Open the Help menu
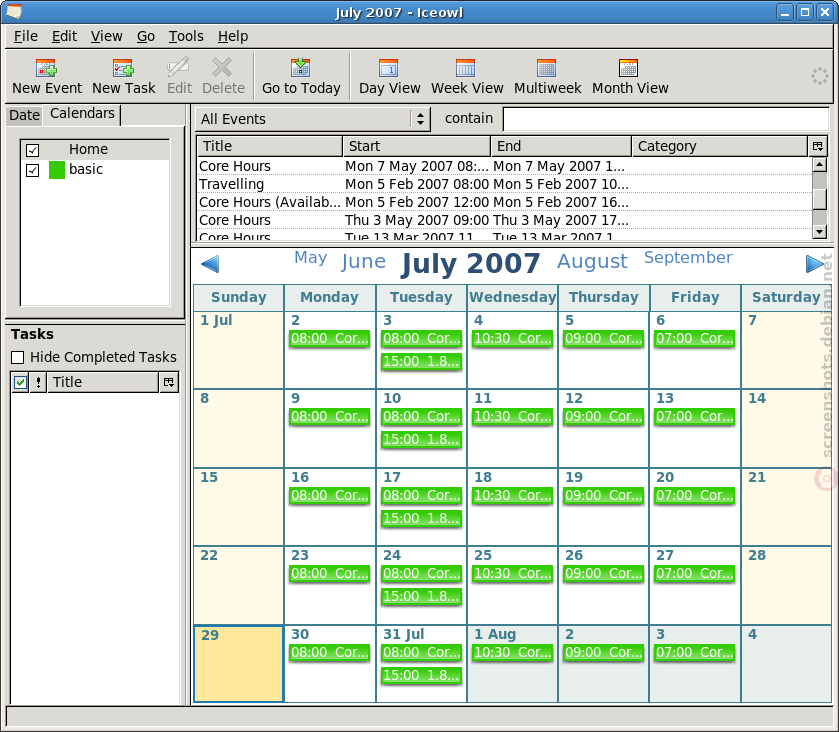Screen dimensions: 839x732 [x=233, y=36]
